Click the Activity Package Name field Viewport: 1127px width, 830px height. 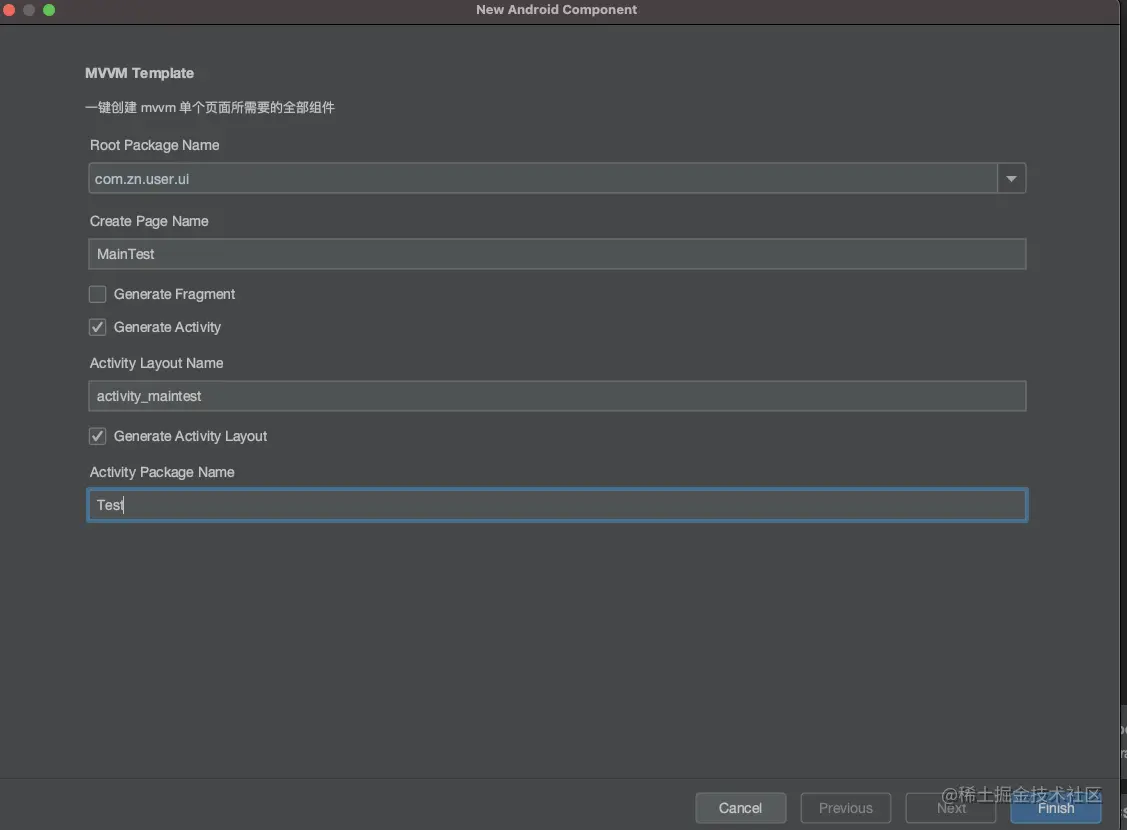point(557,504)
